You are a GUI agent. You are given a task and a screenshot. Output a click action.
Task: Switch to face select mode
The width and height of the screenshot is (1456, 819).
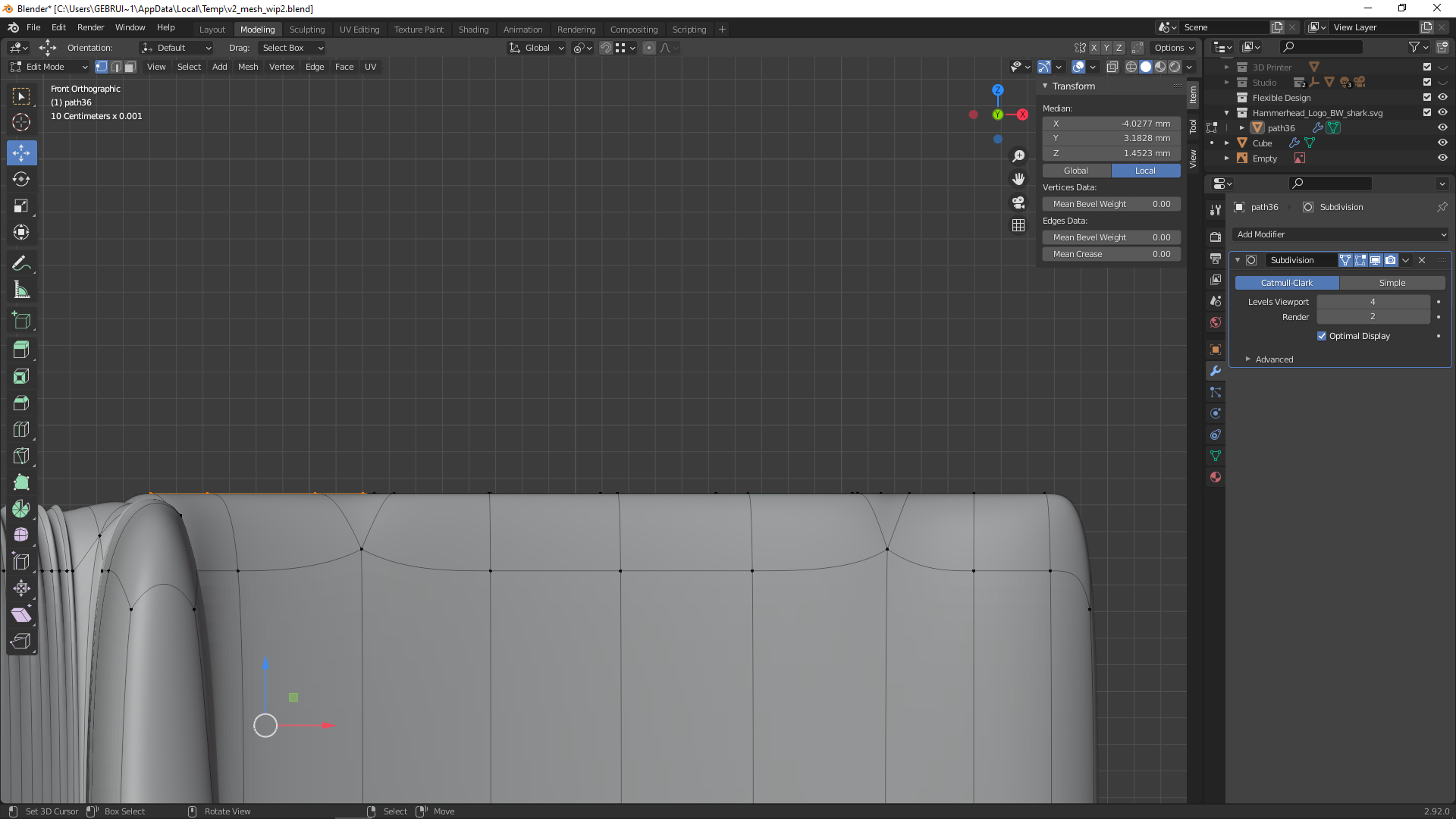tap(130, 67)
